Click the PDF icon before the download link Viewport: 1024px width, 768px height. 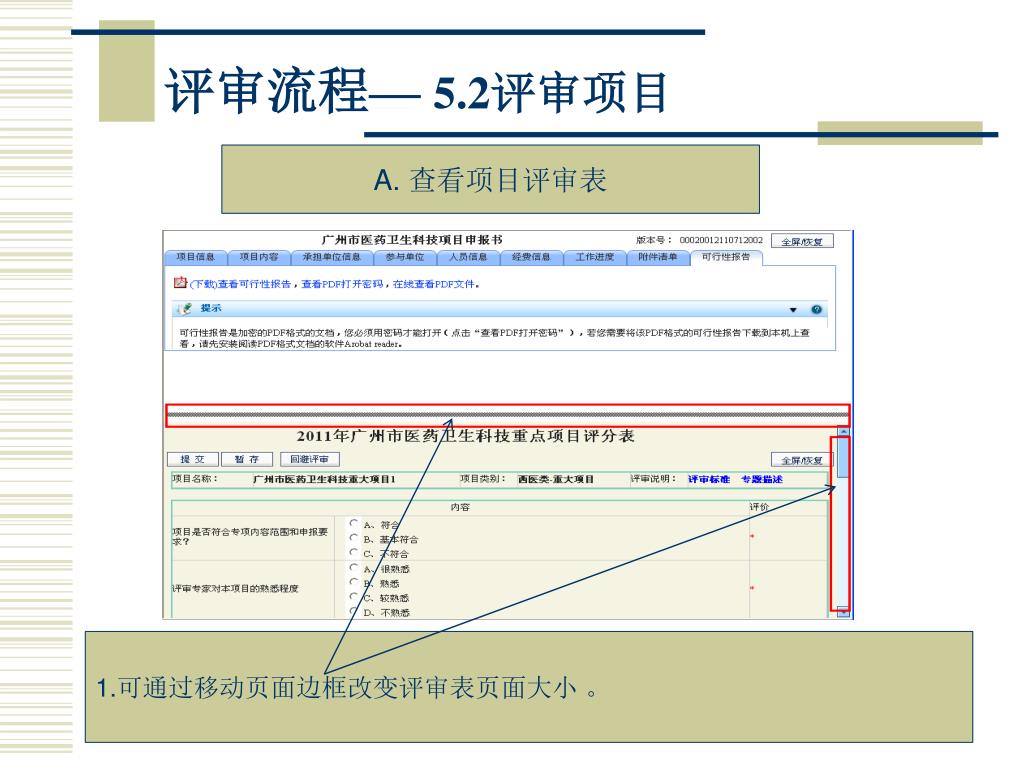[x=180, y=282]
